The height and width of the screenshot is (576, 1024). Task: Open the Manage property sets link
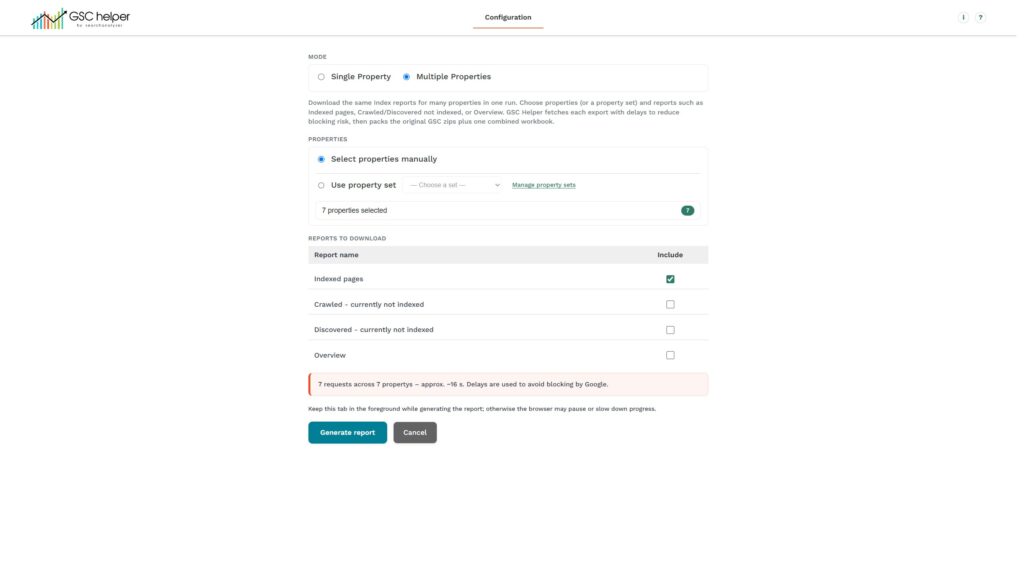[543, 185]
